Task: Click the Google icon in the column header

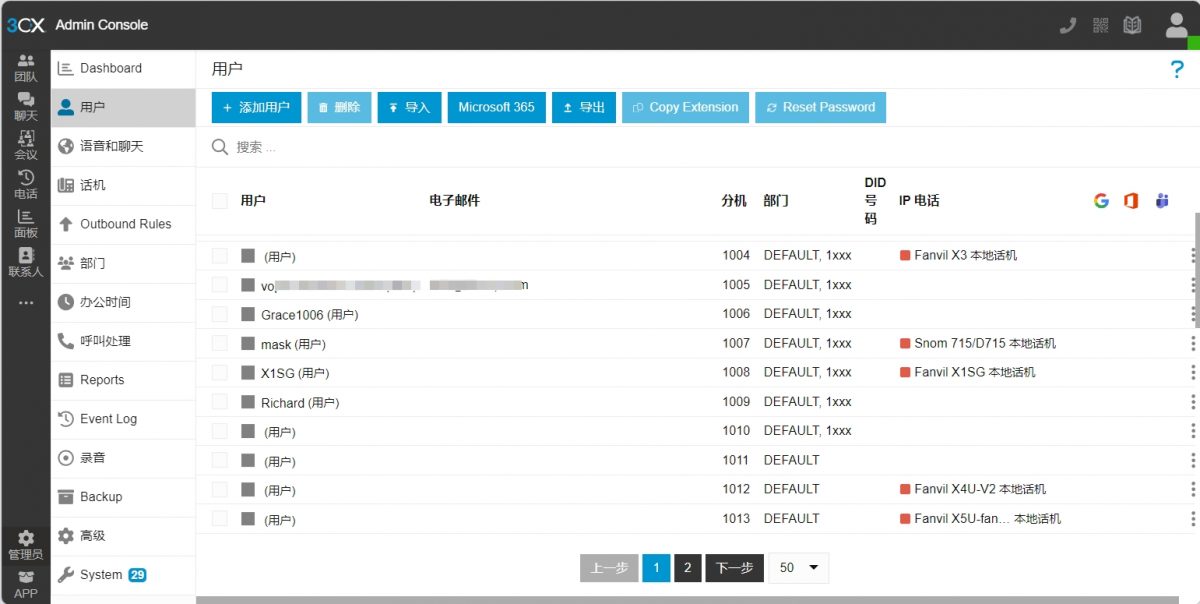Action: click(1101, 200)
